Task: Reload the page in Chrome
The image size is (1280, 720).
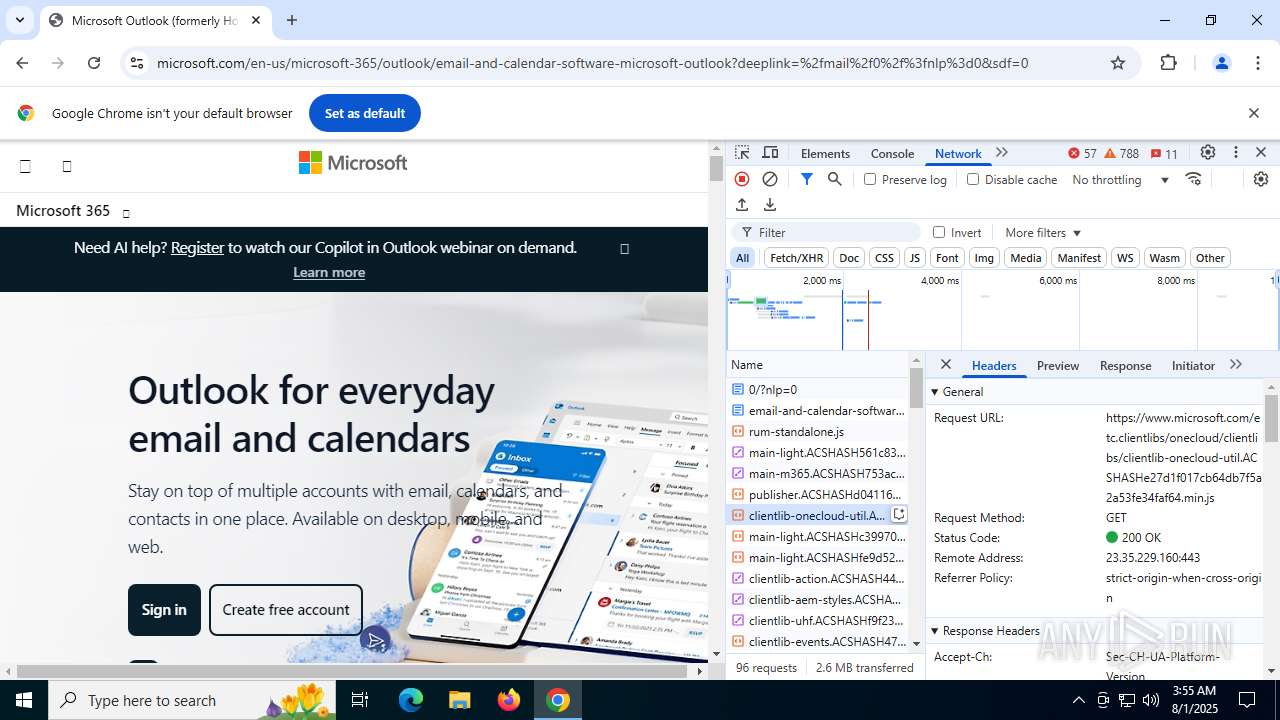Action: [94, 63]
